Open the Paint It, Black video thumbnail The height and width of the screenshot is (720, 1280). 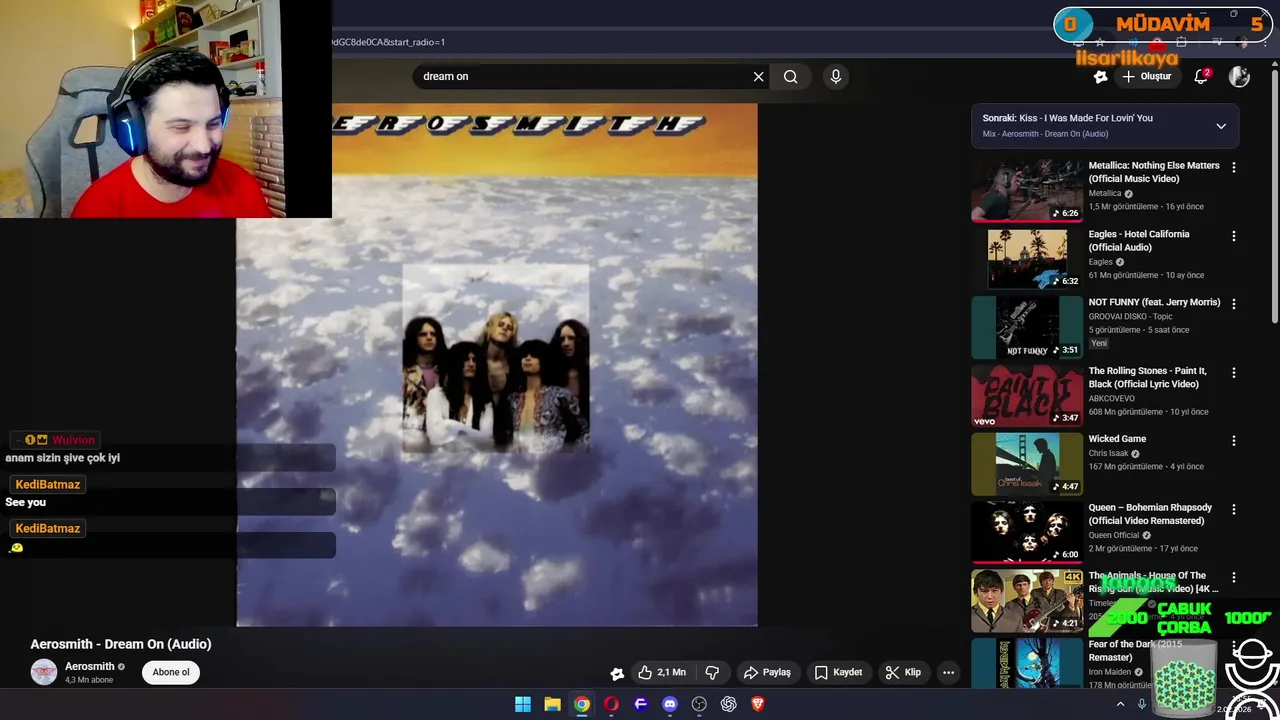(1027, 395)
